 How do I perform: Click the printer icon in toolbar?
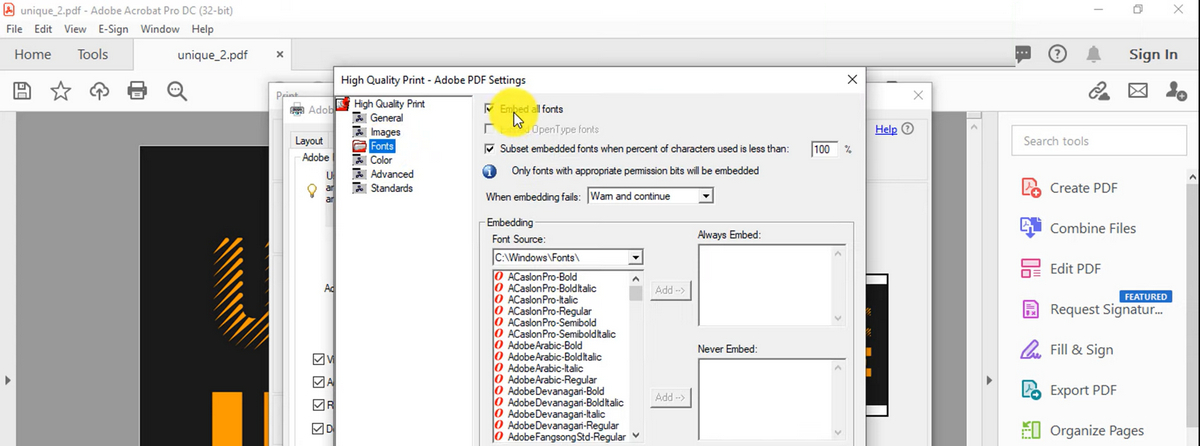pyautogui.click(x=138, y=91)
